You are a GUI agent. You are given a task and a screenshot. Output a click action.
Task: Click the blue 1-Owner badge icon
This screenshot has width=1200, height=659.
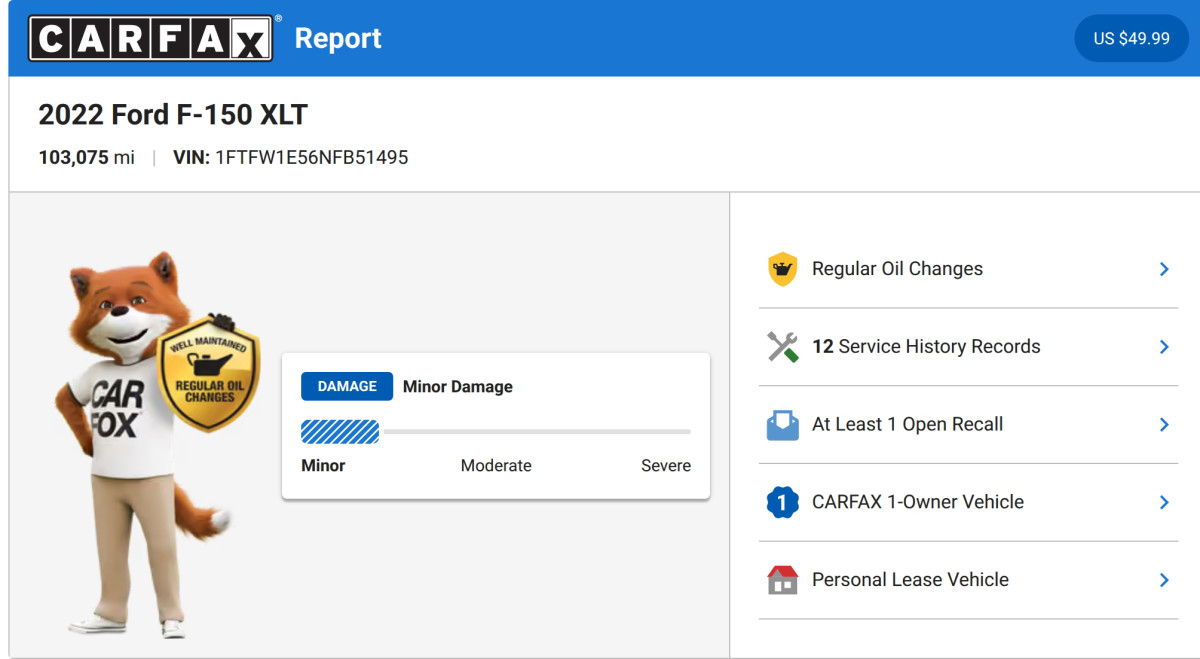point(782,502)
